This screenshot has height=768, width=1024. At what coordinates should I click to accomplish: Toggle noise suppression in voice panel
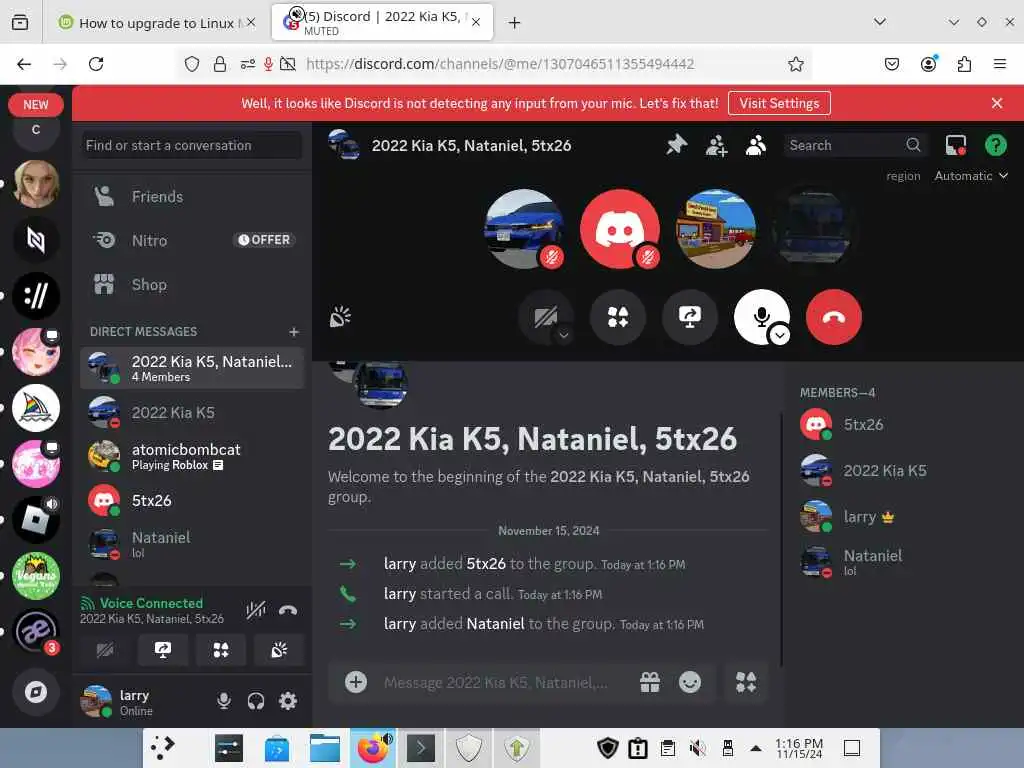255,610
